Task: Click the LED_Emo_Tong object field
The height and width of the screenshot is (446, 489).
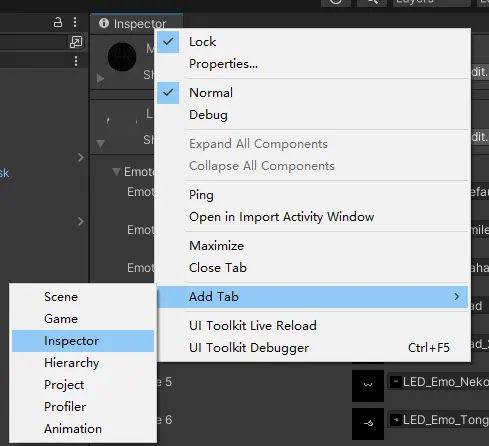Action: pyautogui.click(x=439, y=420)
